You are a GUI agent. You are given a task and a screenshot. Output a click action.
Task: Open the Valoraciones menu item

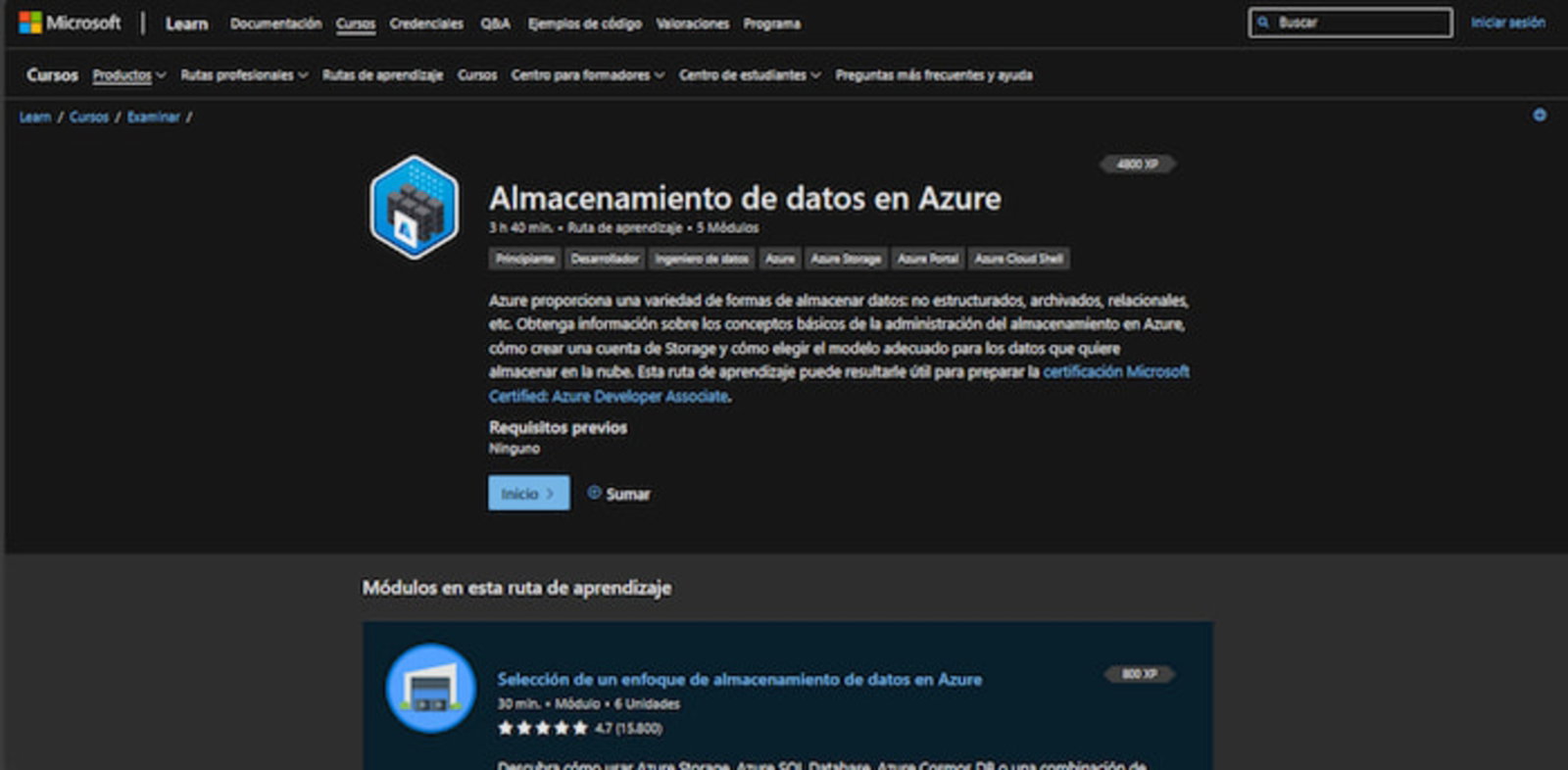coord(693,24)
